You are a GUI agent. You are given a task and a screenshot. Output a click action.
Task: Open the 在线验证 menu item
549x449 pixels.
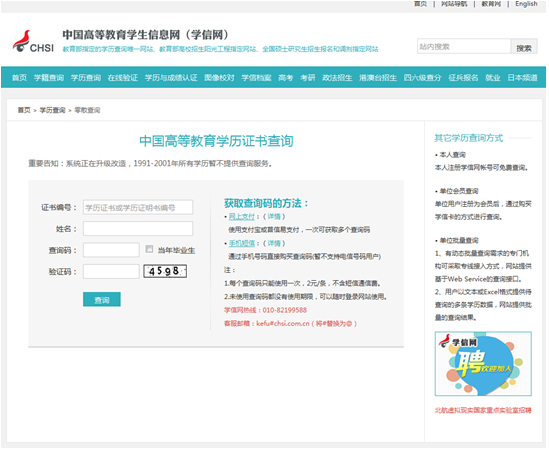123,78
